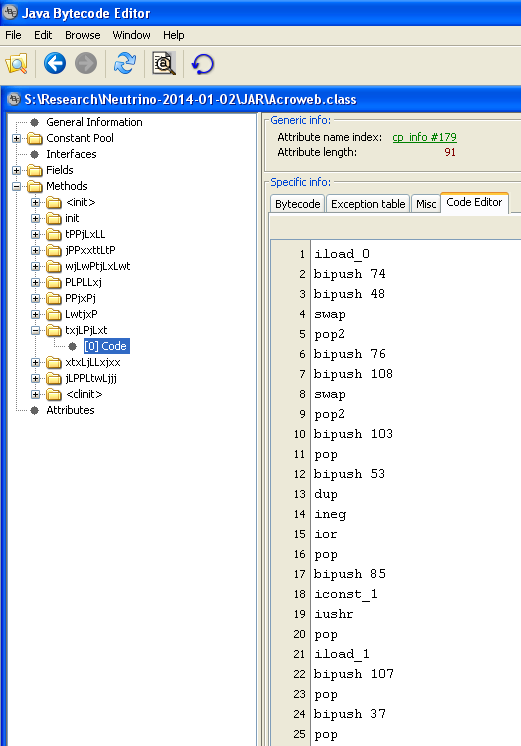Image resolution: width=521 pixels, height=746 pixels.
Task: Select the [0] Code tree entry
Action: click(107, 346)
